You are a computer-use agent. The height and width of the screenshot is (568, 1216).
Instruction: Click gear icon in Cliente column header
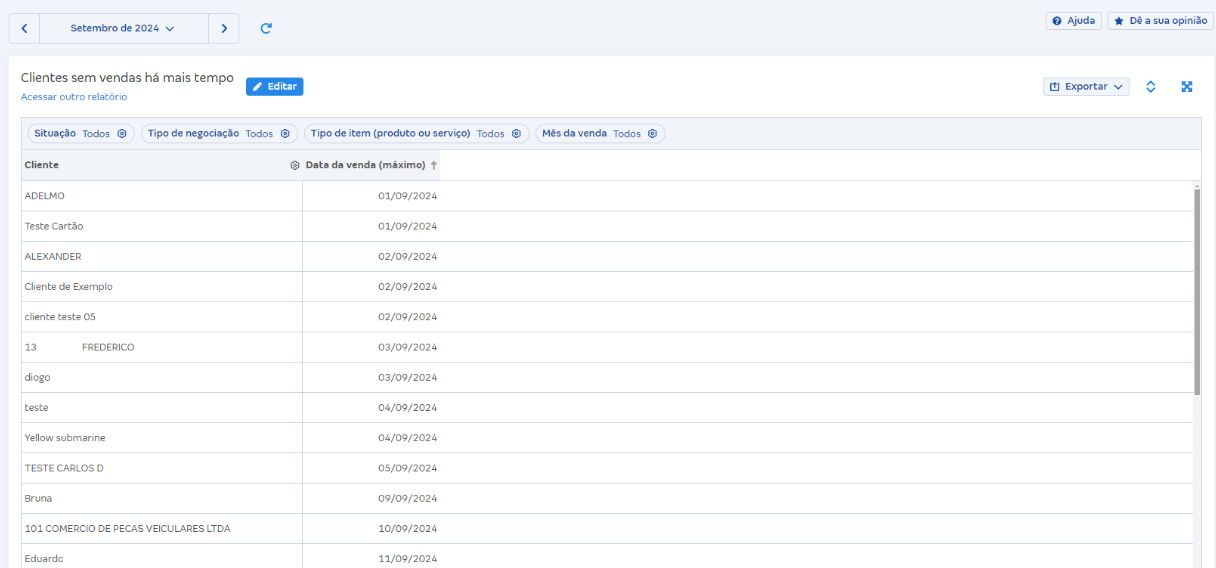pyautogui.click(x=294, y=165)
